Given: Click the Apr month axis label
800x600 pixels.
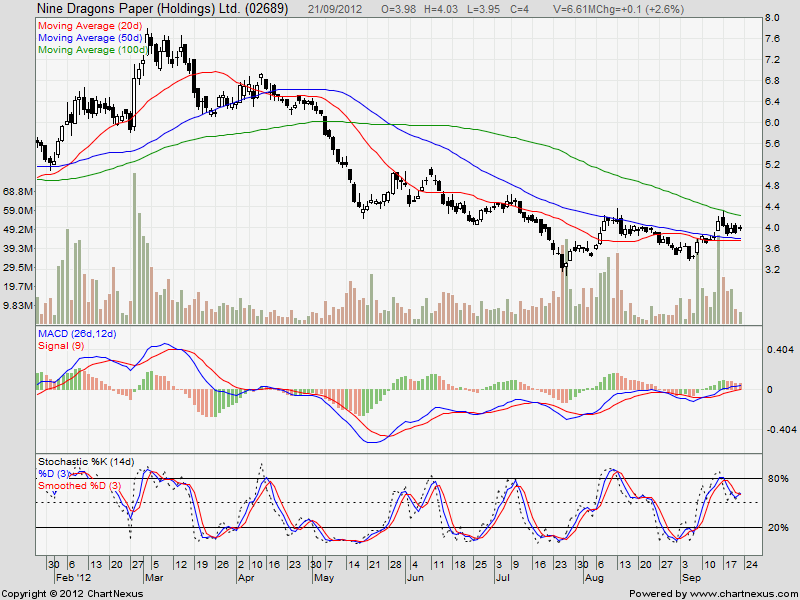Looking at the screenshot, I should pos(246,578).
